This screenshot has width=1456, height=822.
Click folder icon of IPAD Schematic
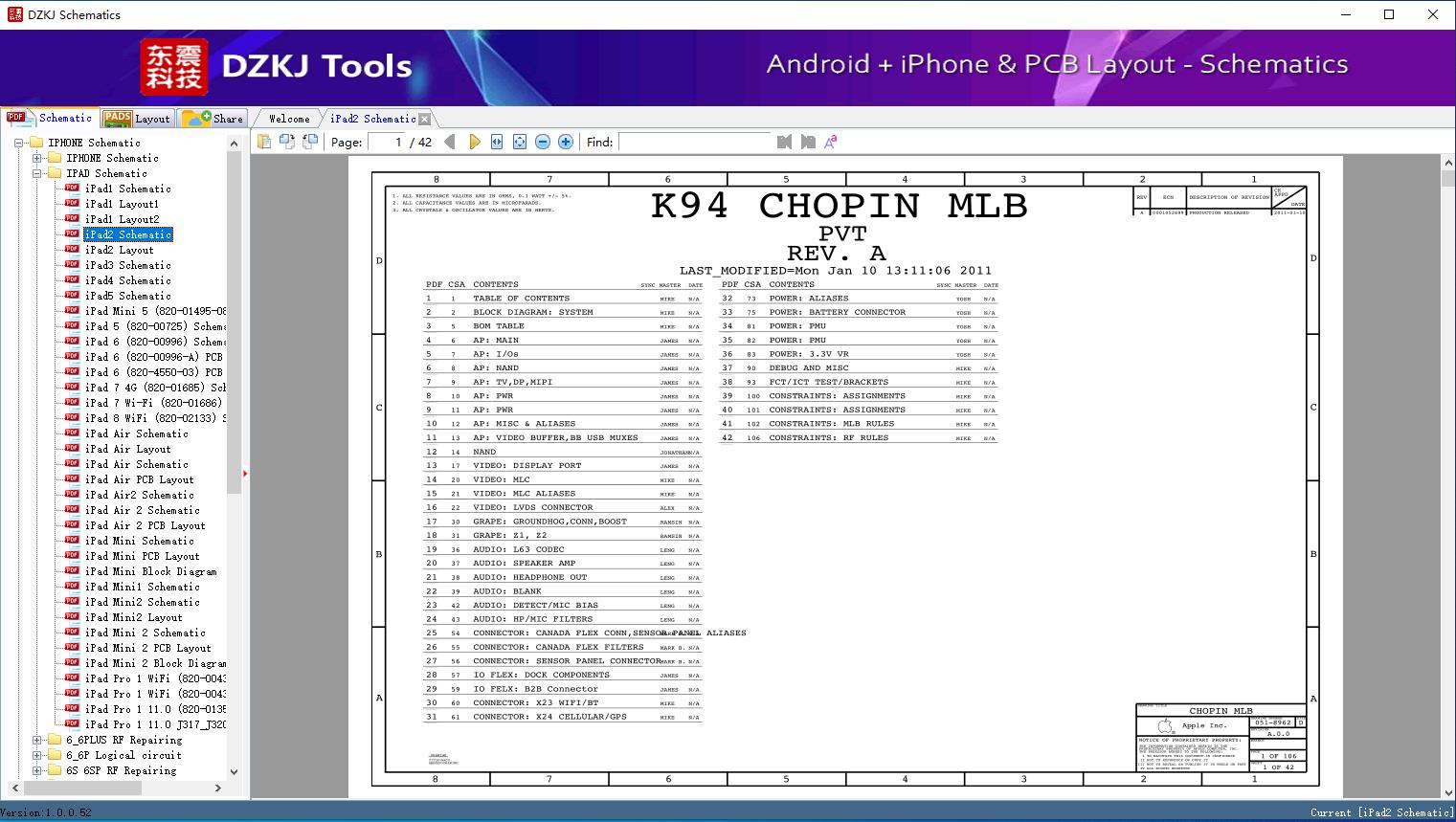coord(55,173)
